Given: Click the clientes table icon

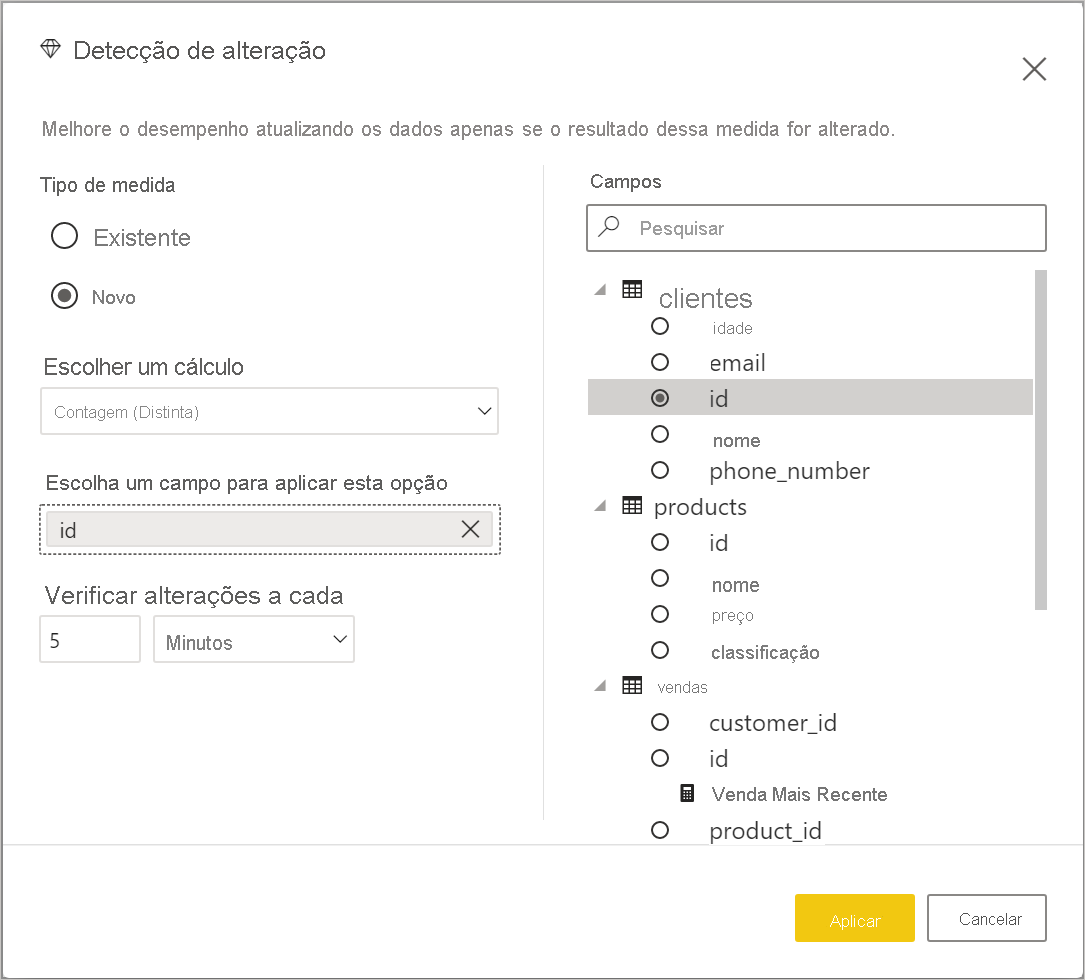Looking at the screenshot, I should (632, 290).
